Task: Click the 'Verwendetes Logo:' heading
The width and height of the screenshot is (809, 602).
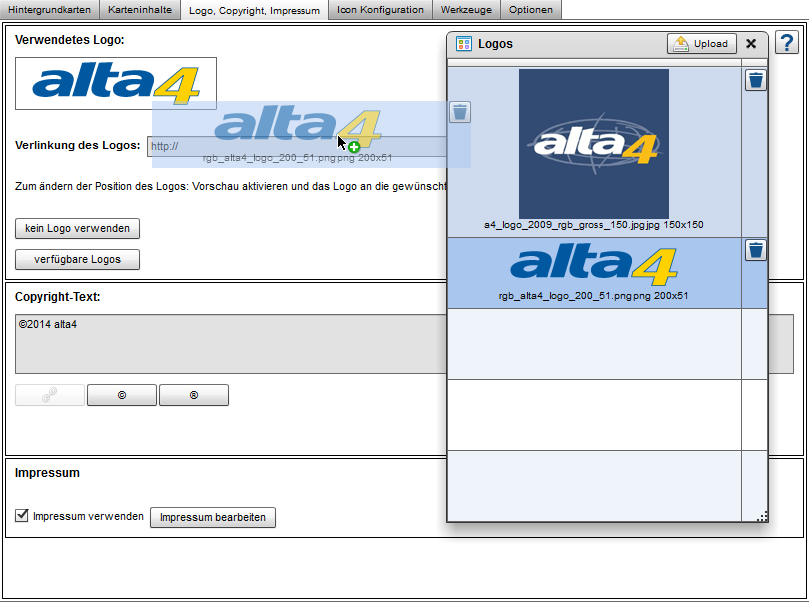Action: 70,40
